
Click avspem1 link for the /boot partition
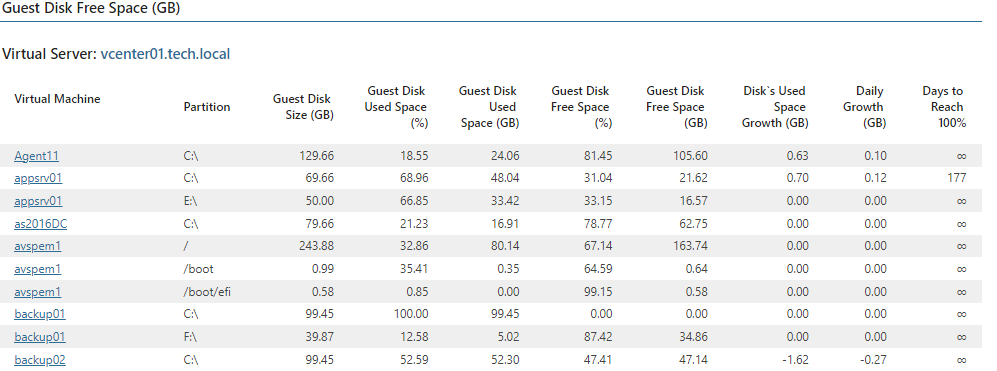[x=38, y=269]
